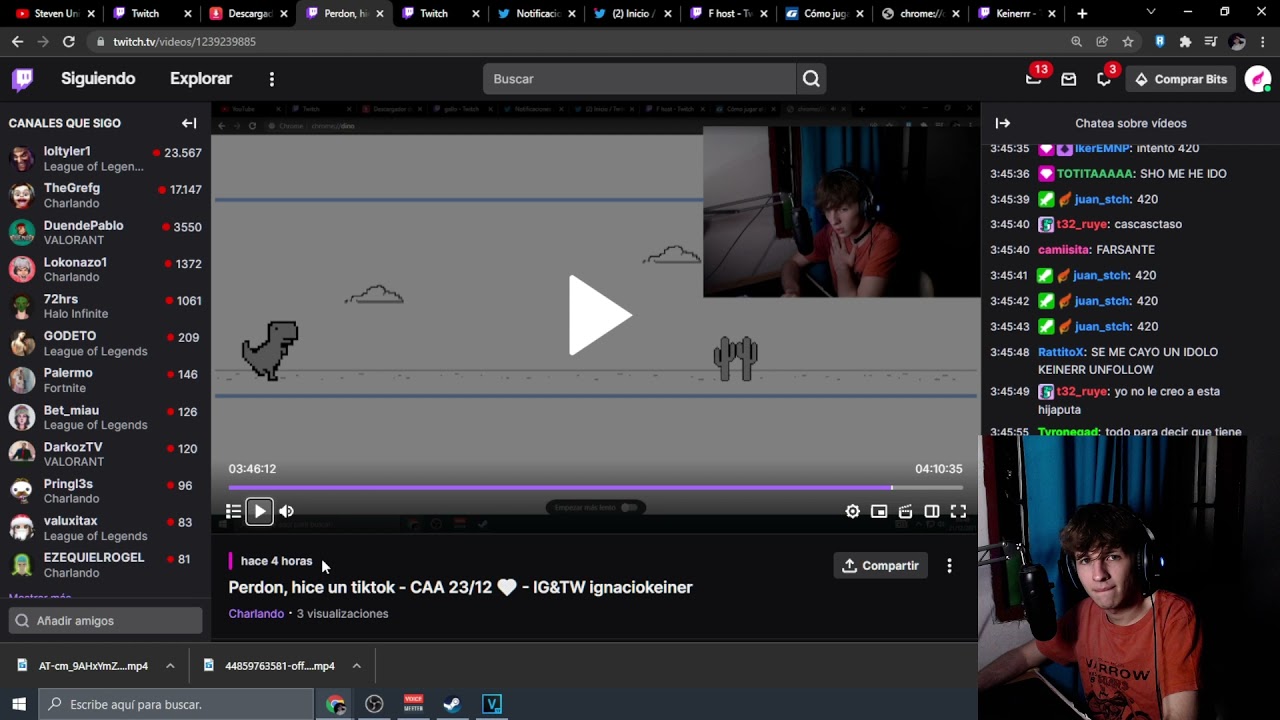Image resolution: width=1280 pixels, height=720 pixels.
Task: Open Chrome media controls icon
Action: click(1211, 42)
